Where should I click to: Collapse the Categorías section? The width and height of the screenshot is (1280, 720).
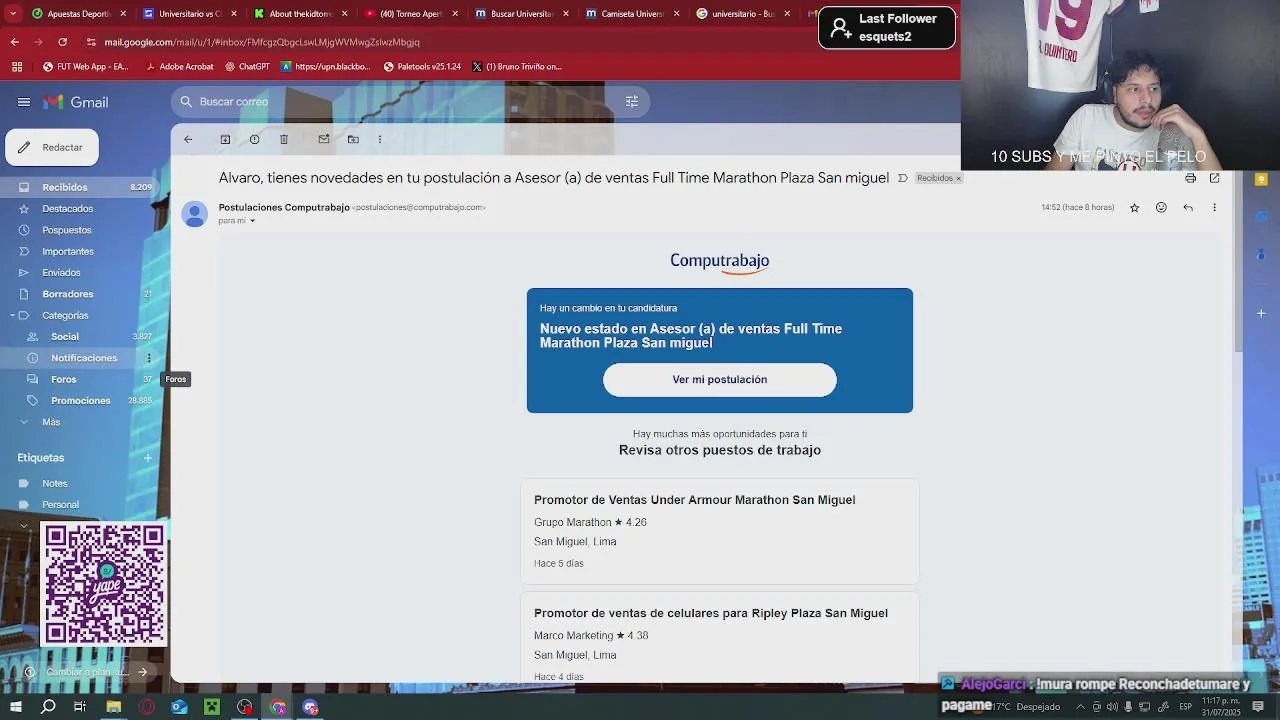coord(12,316)
